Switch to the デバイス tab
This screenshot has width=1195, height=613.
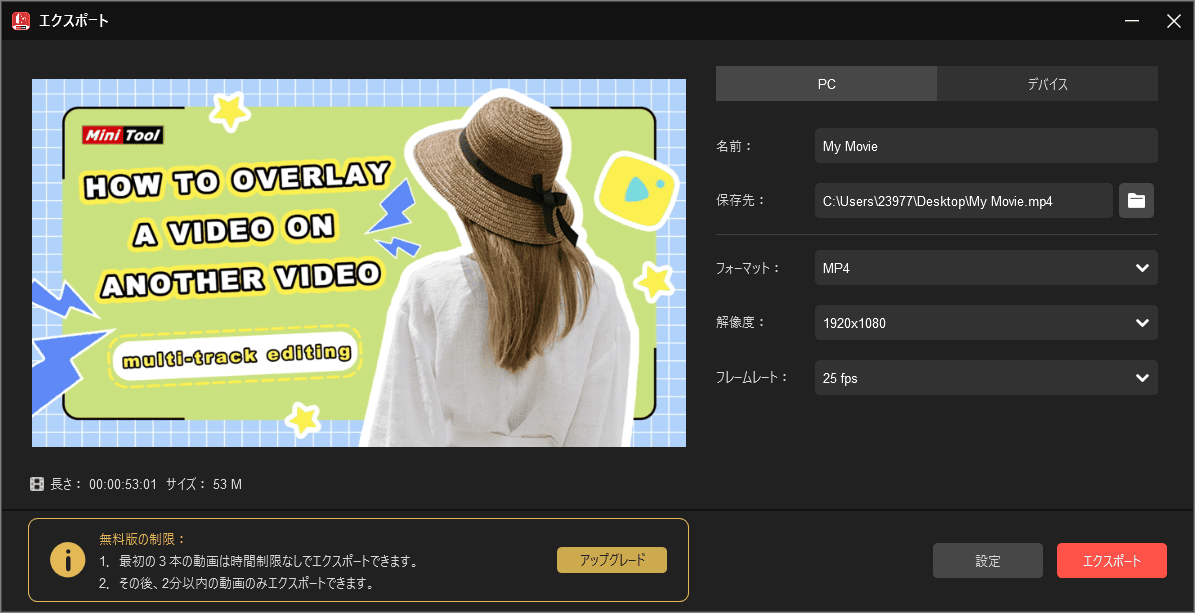[1047, 84]
